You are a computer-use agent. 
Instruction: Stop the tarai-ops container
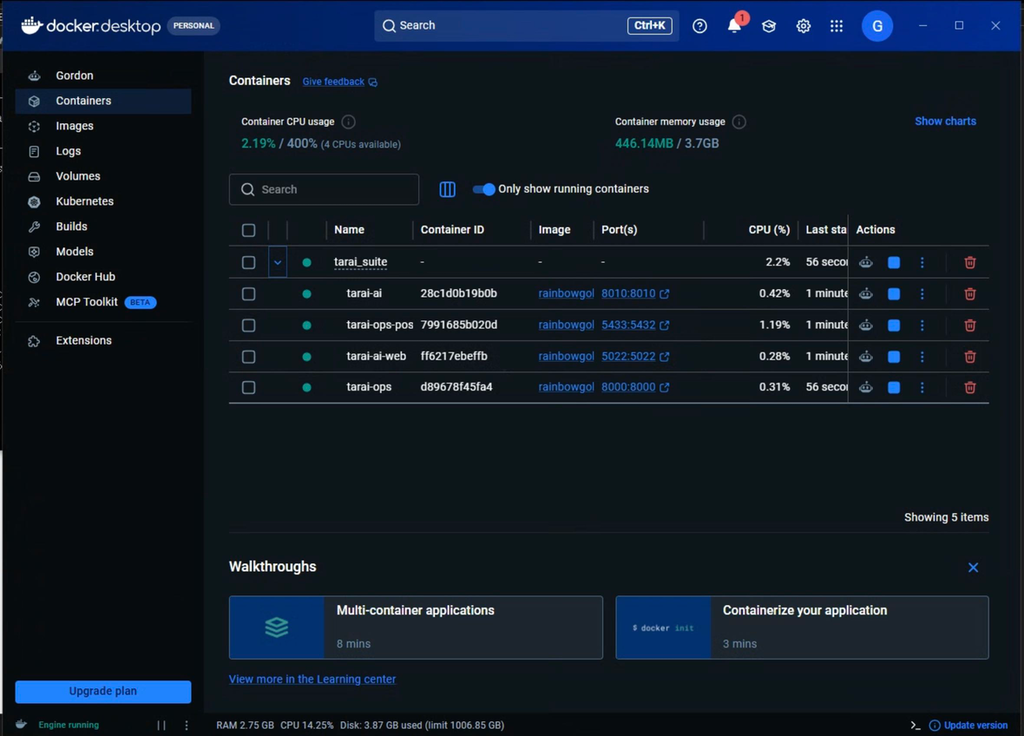(x=894, y=387)
